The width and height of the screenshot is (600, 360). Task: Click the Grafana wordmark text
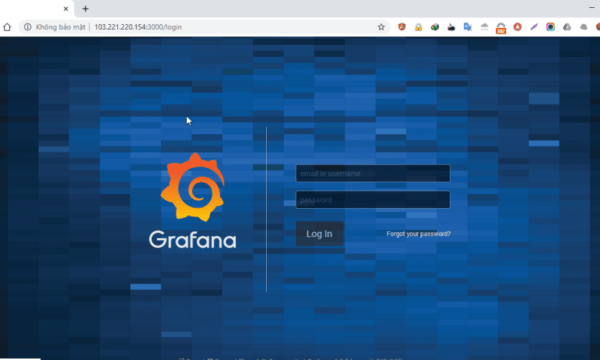point(192,239)
